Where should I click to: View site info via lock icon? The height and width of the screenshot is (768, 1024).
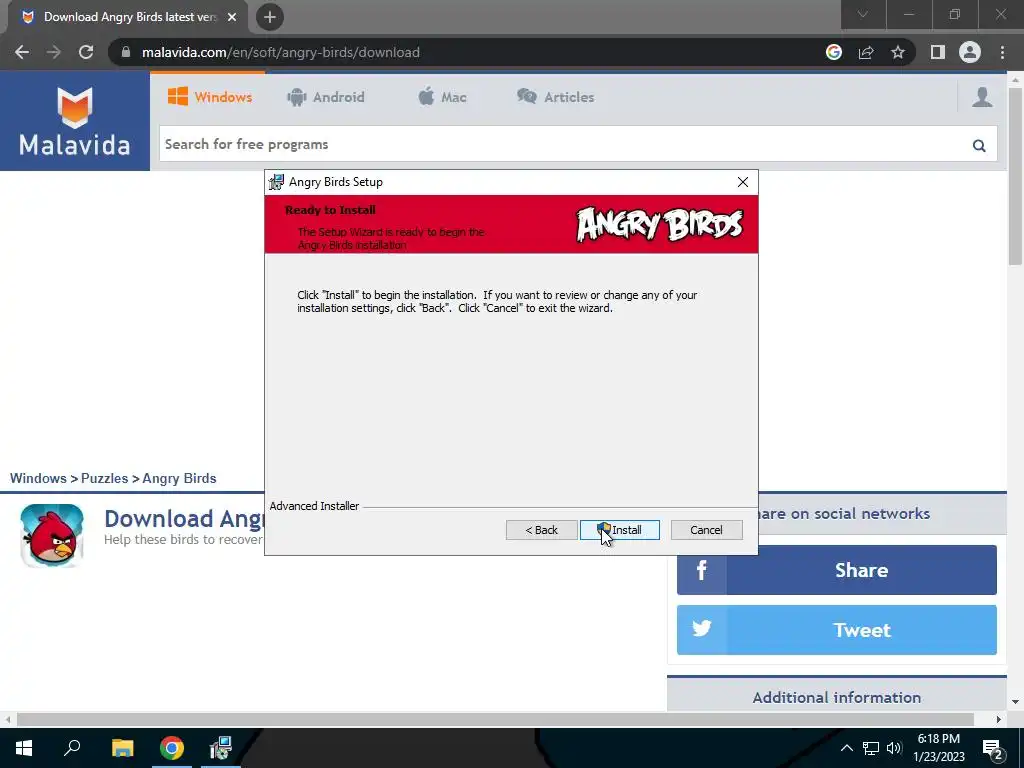[126, 52]
